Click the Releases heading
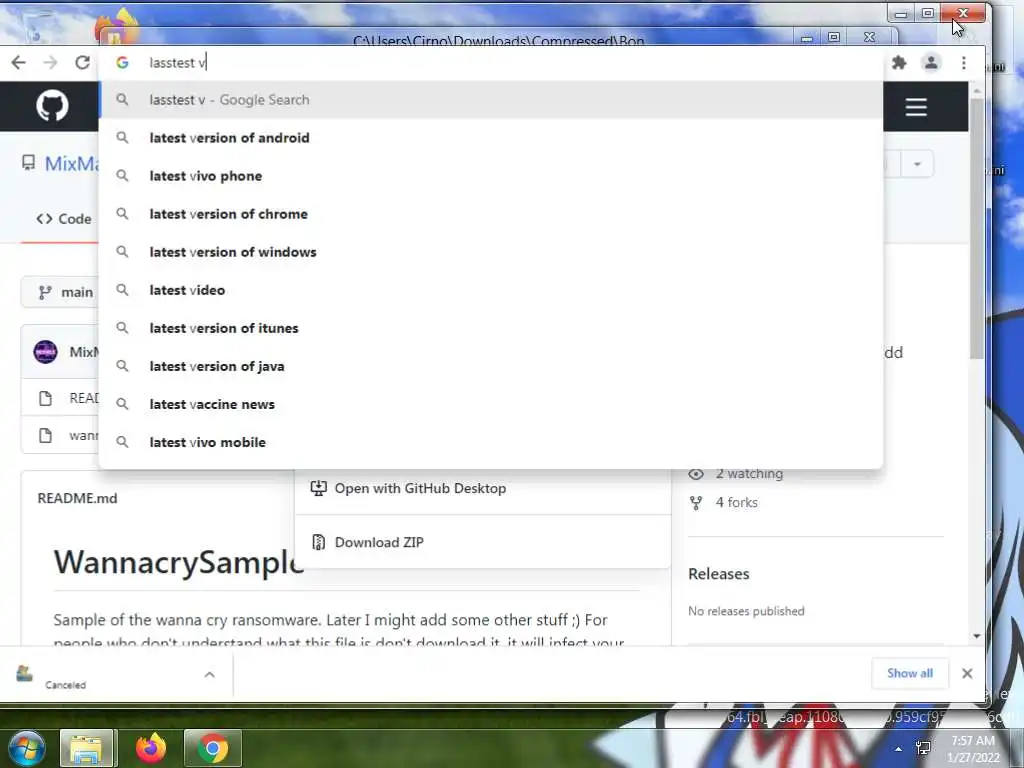The image size is (1024, 768). pyautogui.click(x=718, y=574)
